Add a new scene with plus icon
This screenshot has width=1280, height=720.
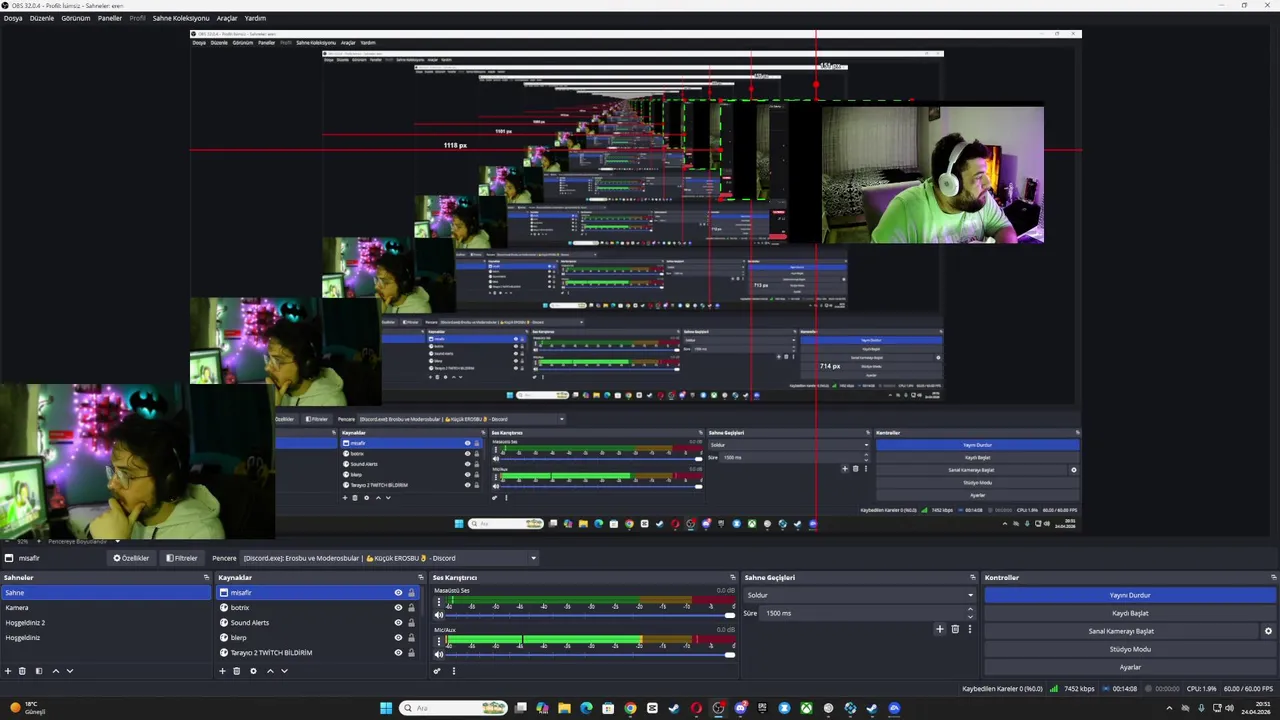[8, 671]
